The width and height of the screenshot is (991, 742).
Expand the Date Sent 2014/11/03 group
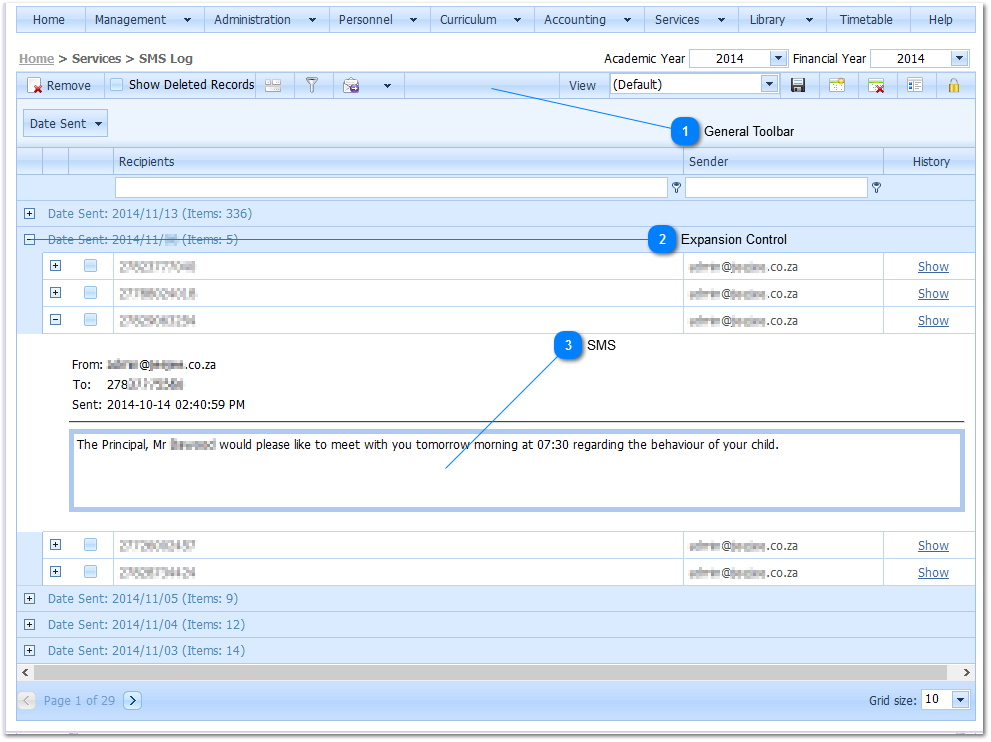click(30, 650)
